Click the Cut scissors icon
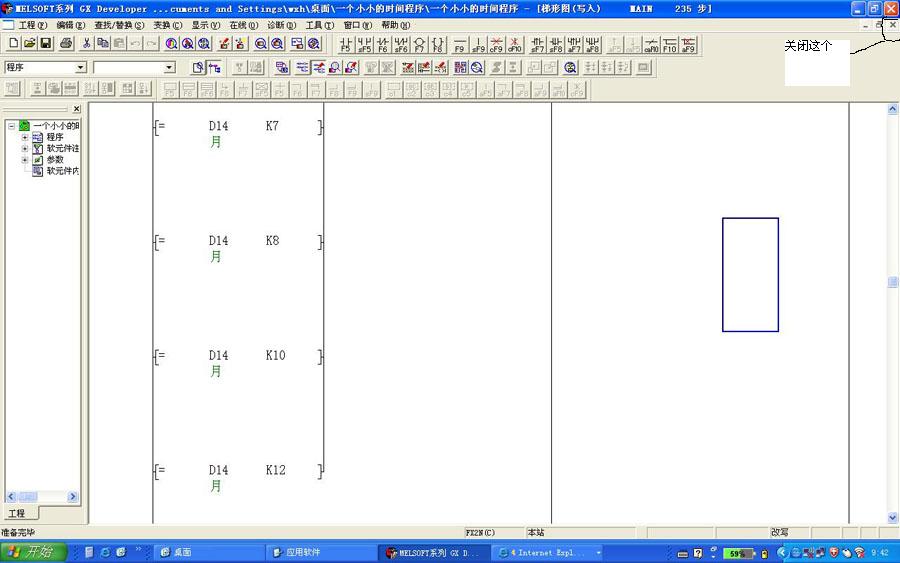Image resolution: width=900 pixels, height=563 pixels. (x=87, y=44)
